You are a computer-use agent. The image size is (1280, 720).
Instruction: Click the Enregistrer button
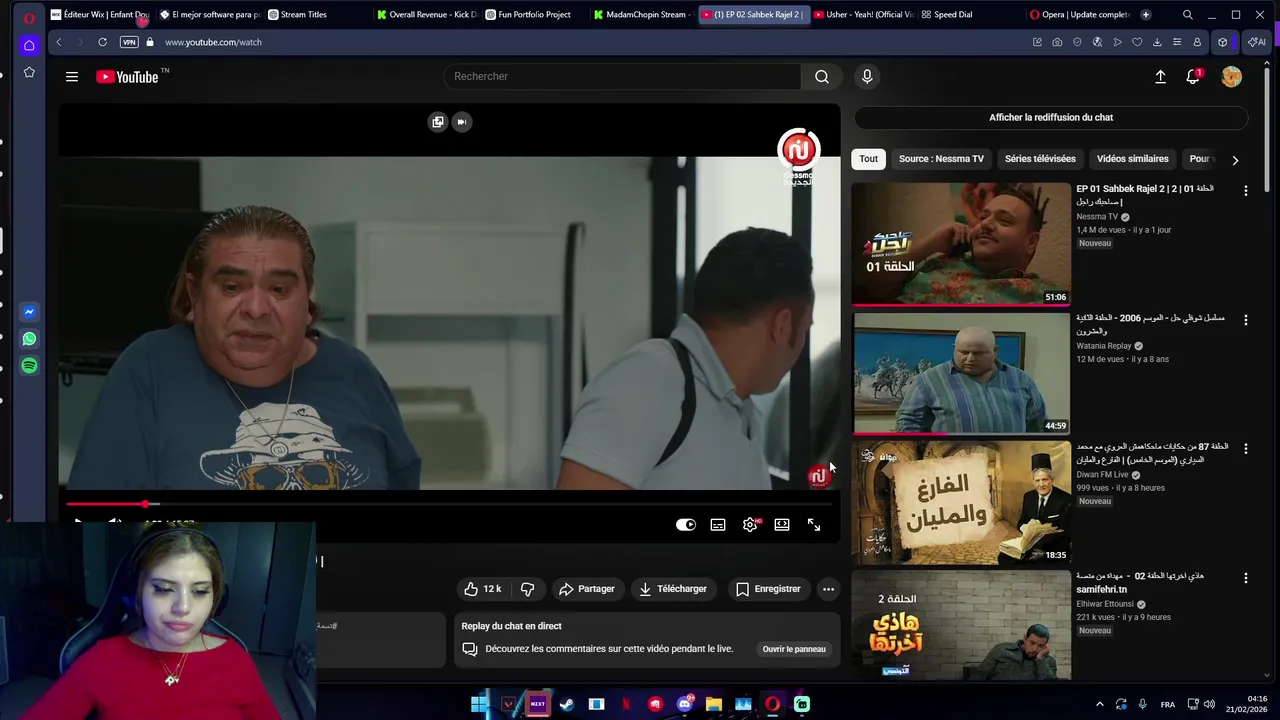point(768,589)
